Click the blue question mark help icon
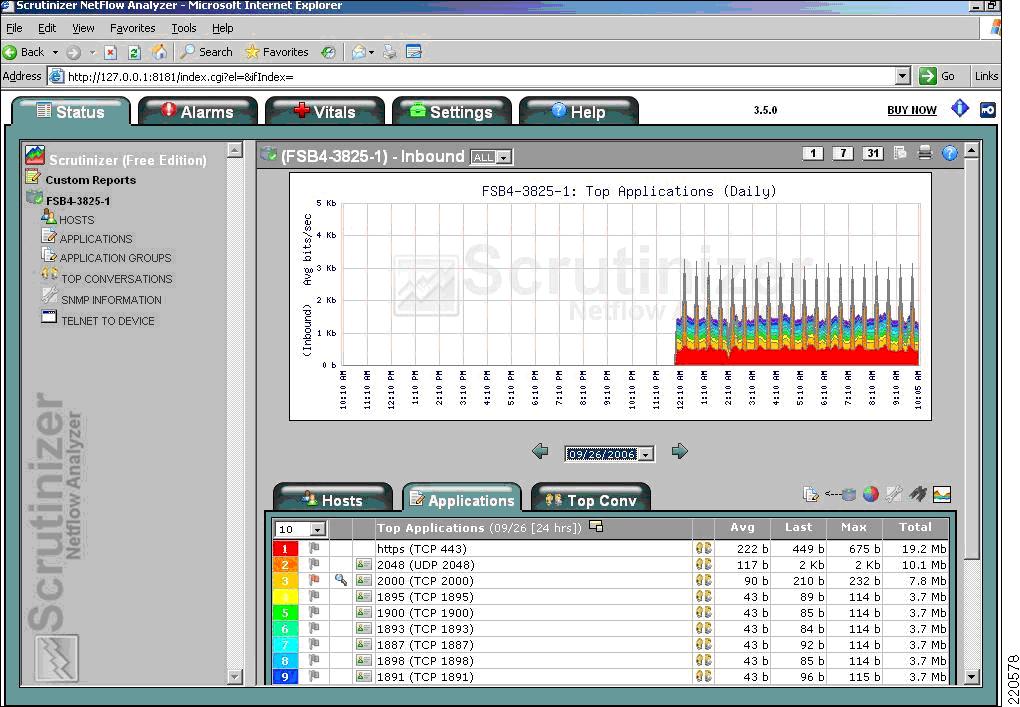Viewport: 1020px width, 707px height. click(x=950, y=153)
